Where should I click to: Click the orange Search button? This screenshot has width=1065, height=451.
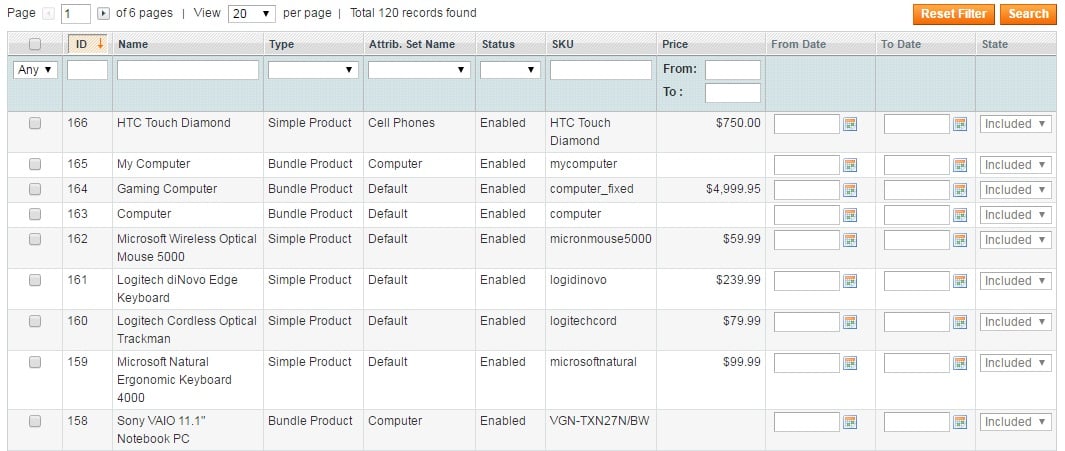(x=1028, y=14)
